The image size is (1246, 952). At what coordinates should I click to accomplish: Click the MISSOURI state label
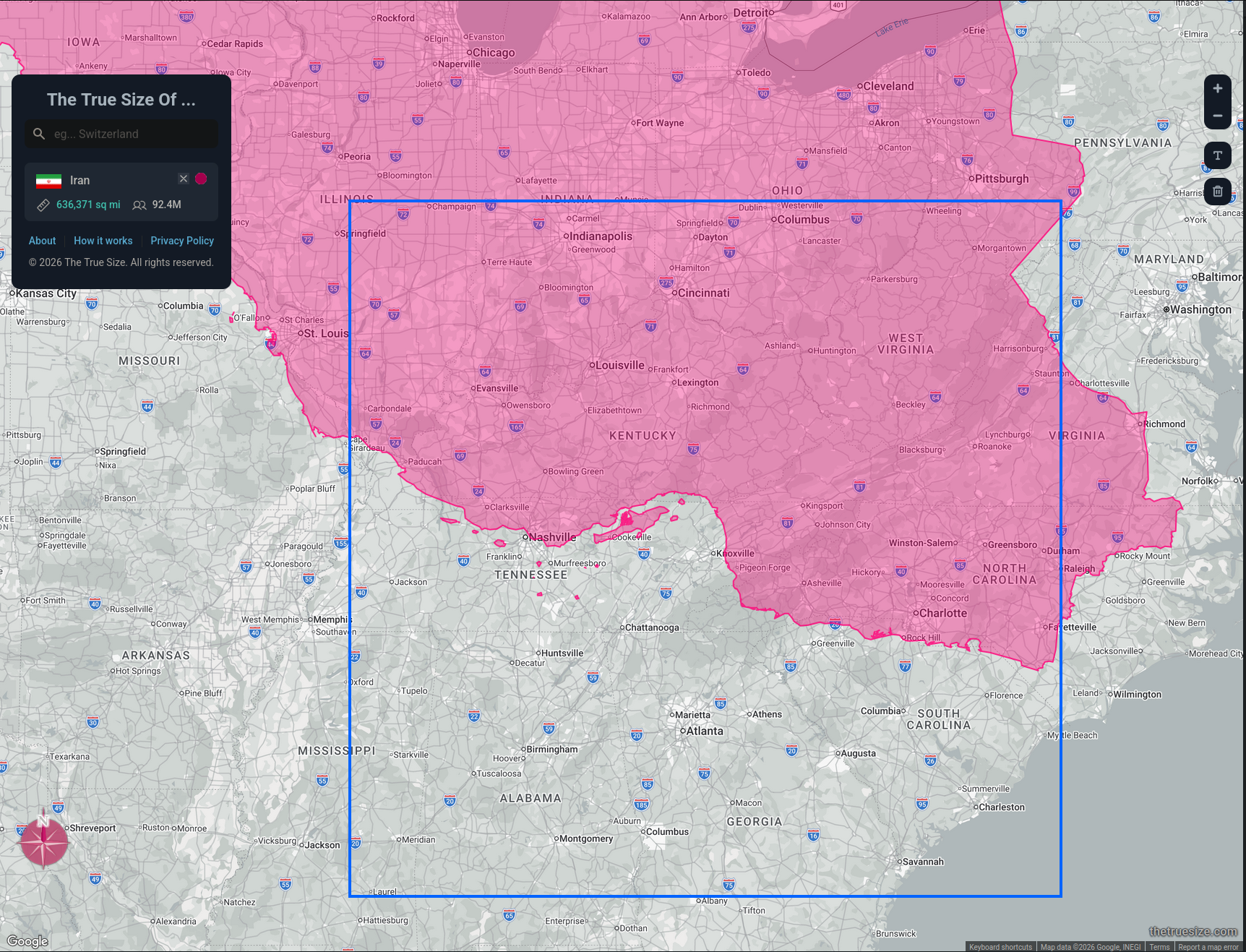coord(150,361)
